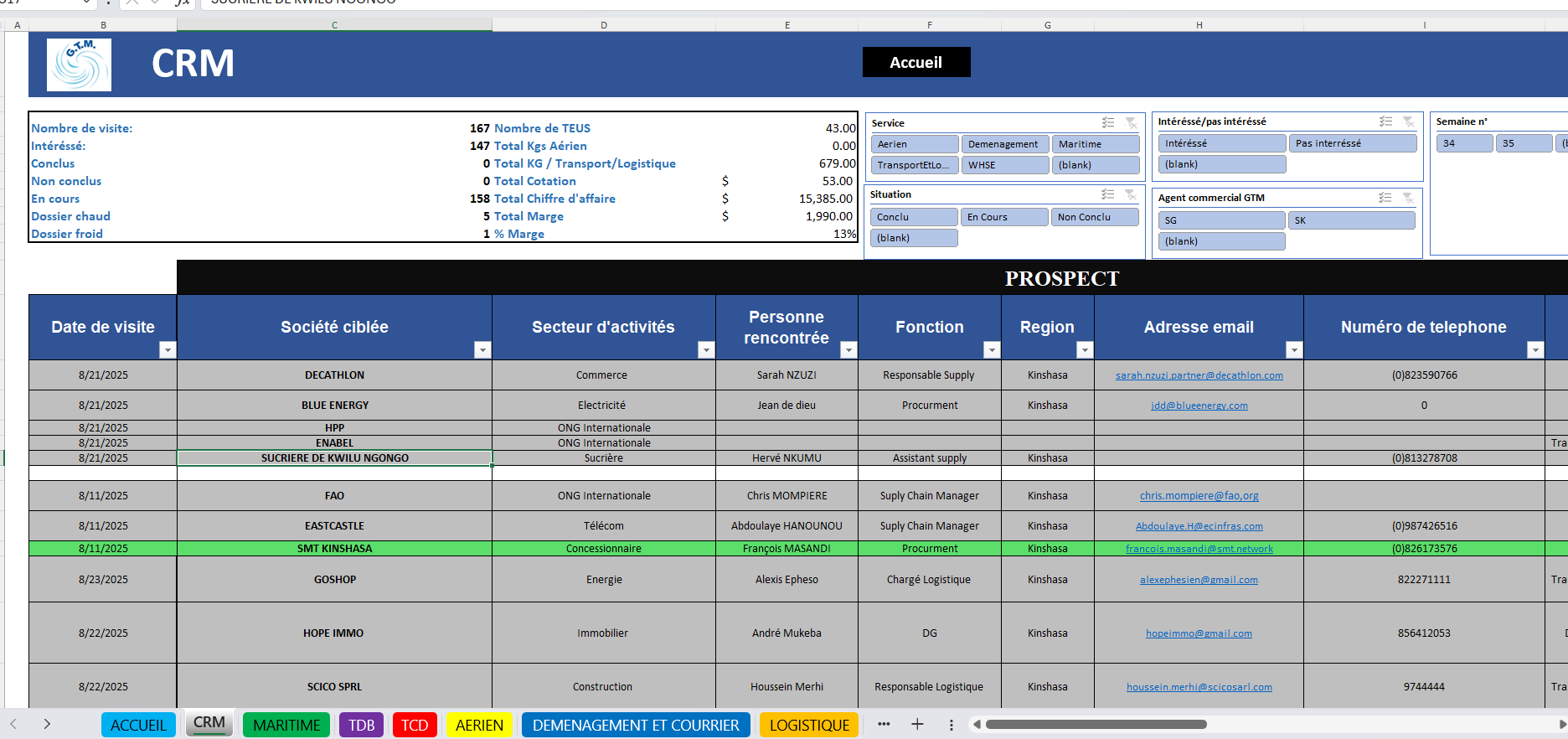Screen dimensions: 1568x739
Task: Filter Service slicer by WHSE
Action: [1004, 165]
